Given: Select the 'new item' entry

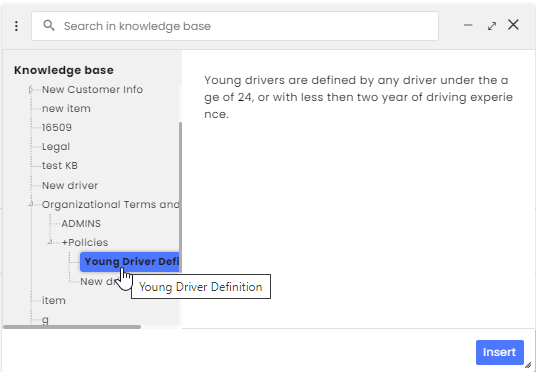Looking at the screenshot, I should 66,108.
